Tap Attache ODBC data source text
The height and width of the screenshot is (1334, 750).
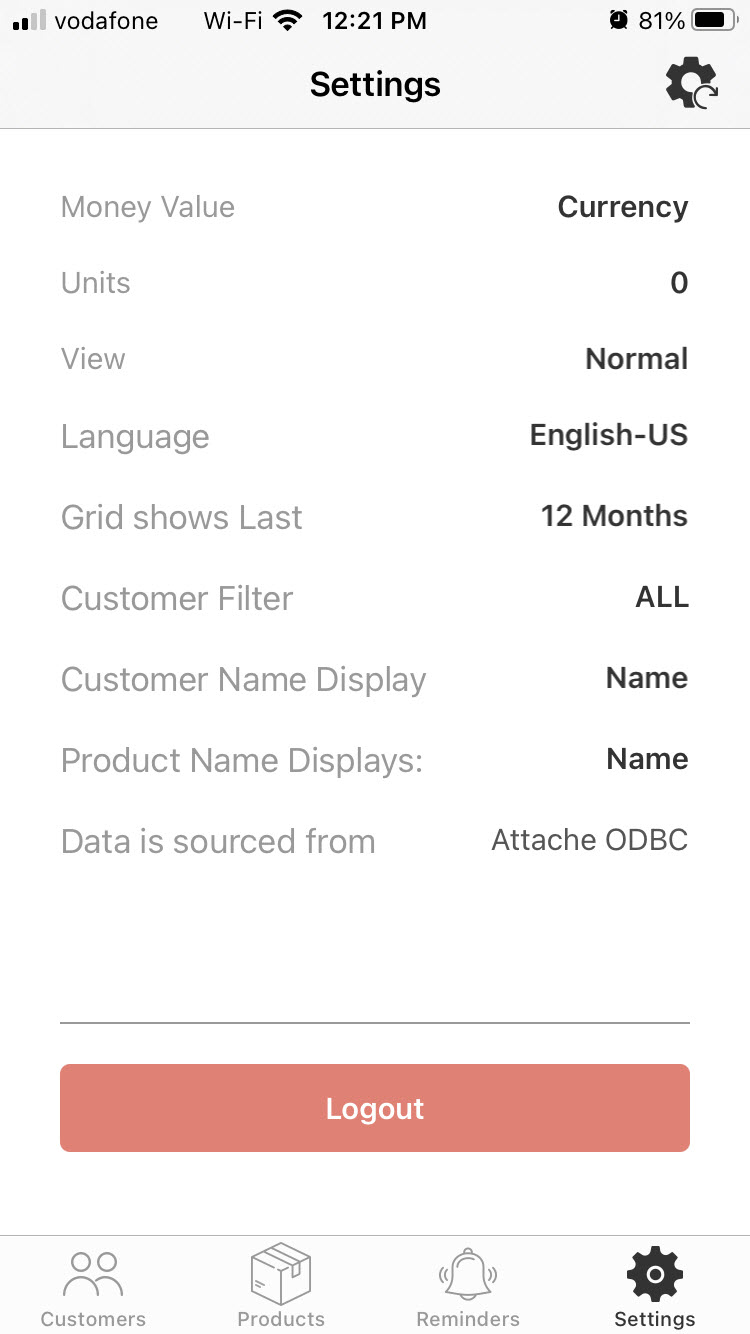pyautogui.click(x=590, y=840)
